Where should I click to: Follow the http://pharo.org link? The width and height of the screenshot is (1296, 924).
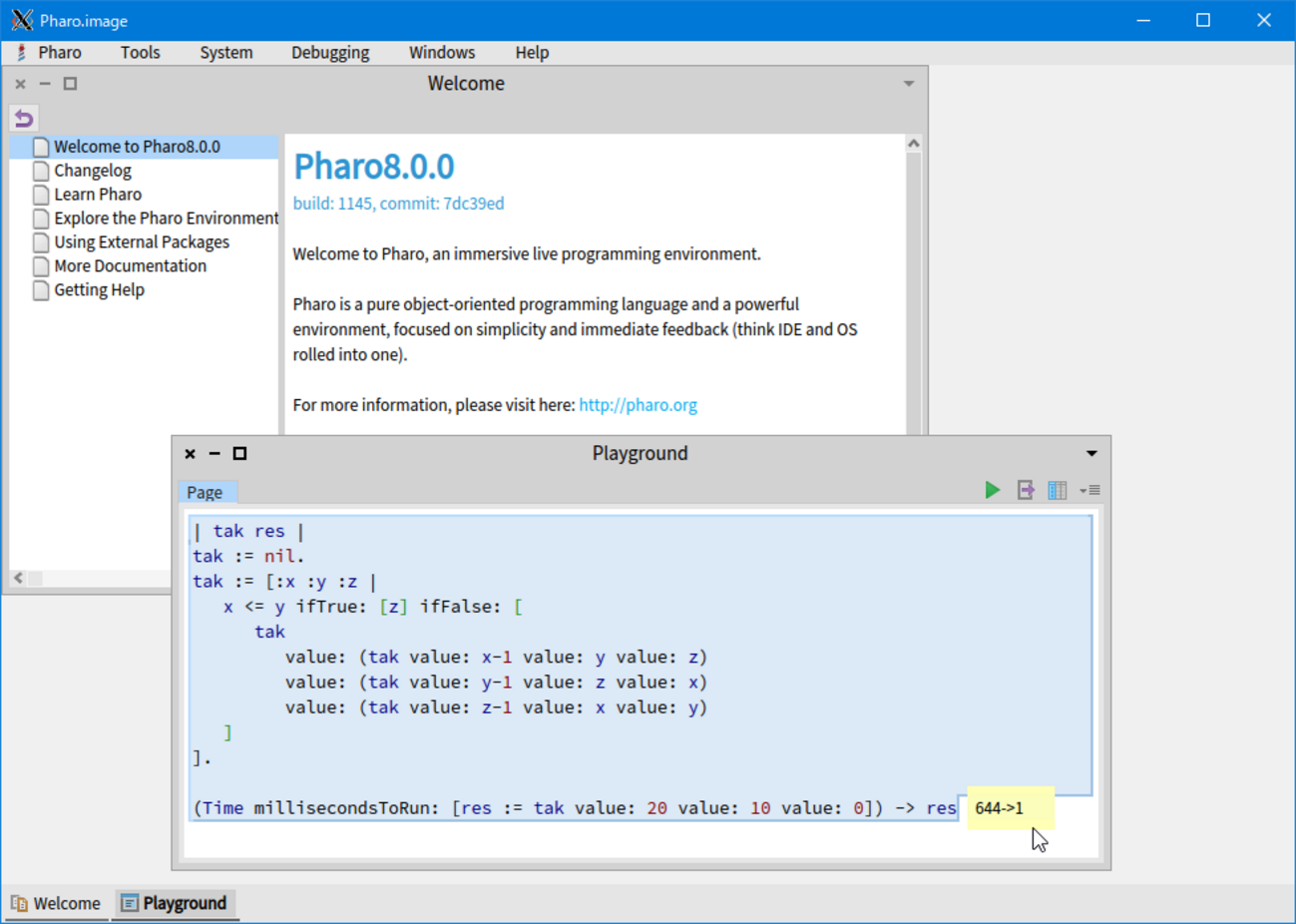point(638,405)
